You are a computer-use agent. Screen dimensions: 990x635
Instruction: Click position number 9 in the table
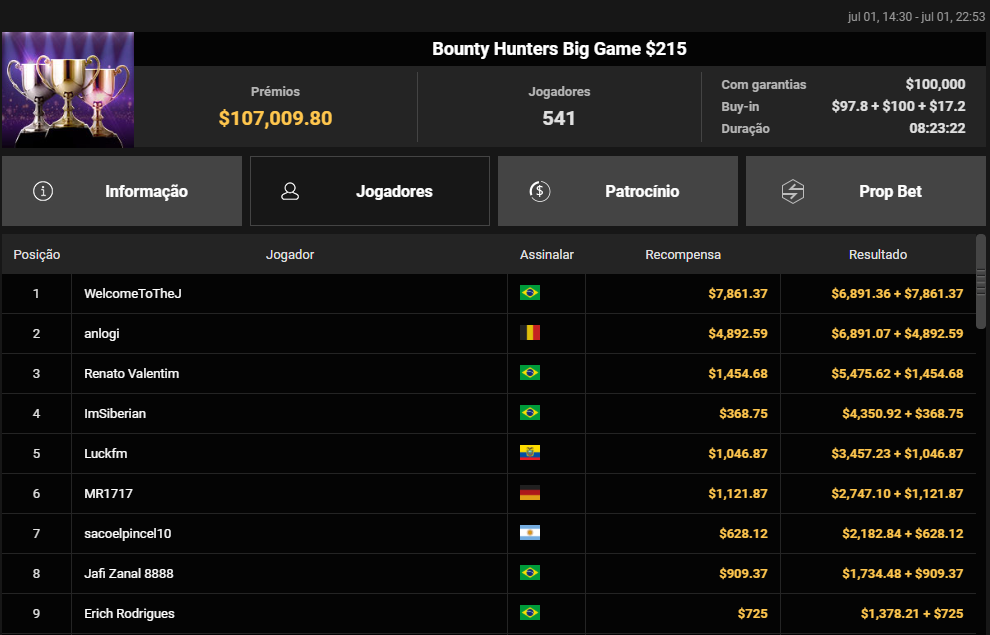(36, 614)
